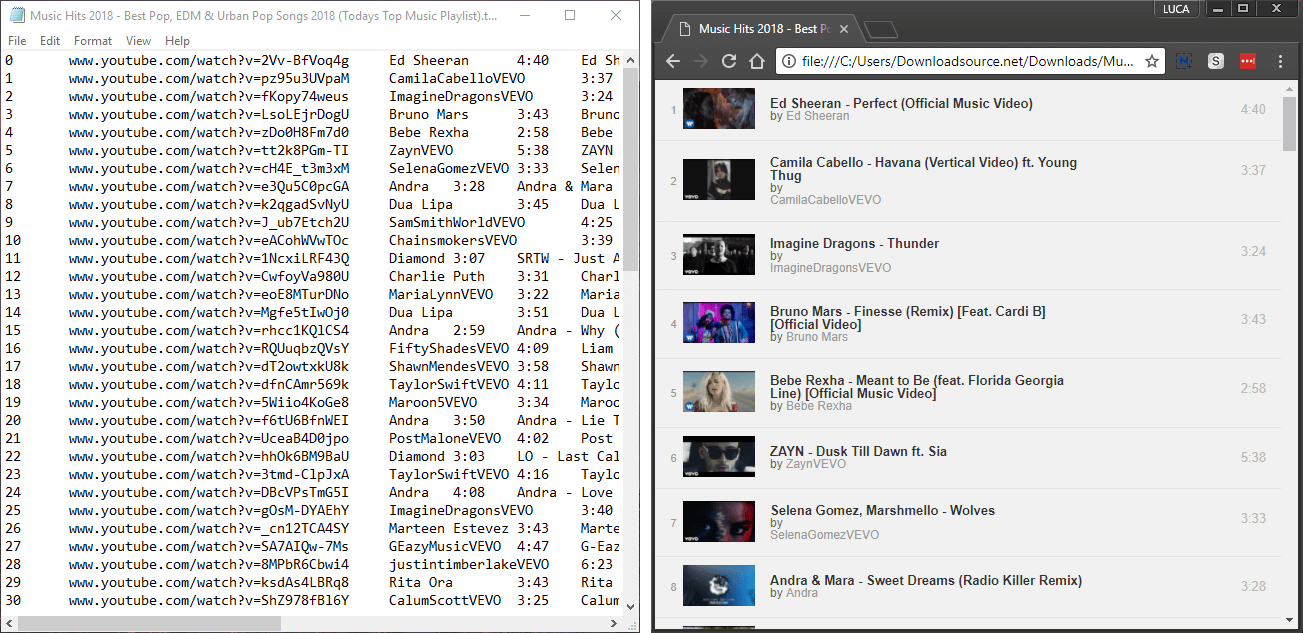1303x633 pixels.
Task: Open Camila Cabello - Havana title link
Action: point(923,169)
